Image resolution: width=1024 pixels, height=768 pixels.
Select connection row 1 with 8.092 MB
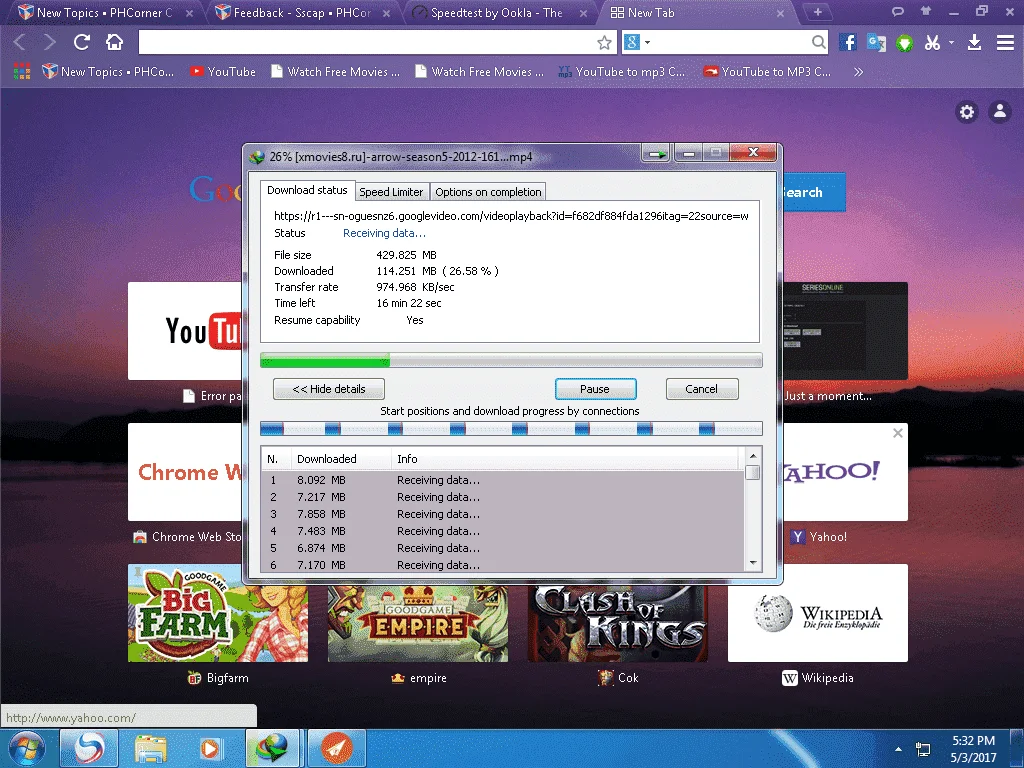click(503, 480)
